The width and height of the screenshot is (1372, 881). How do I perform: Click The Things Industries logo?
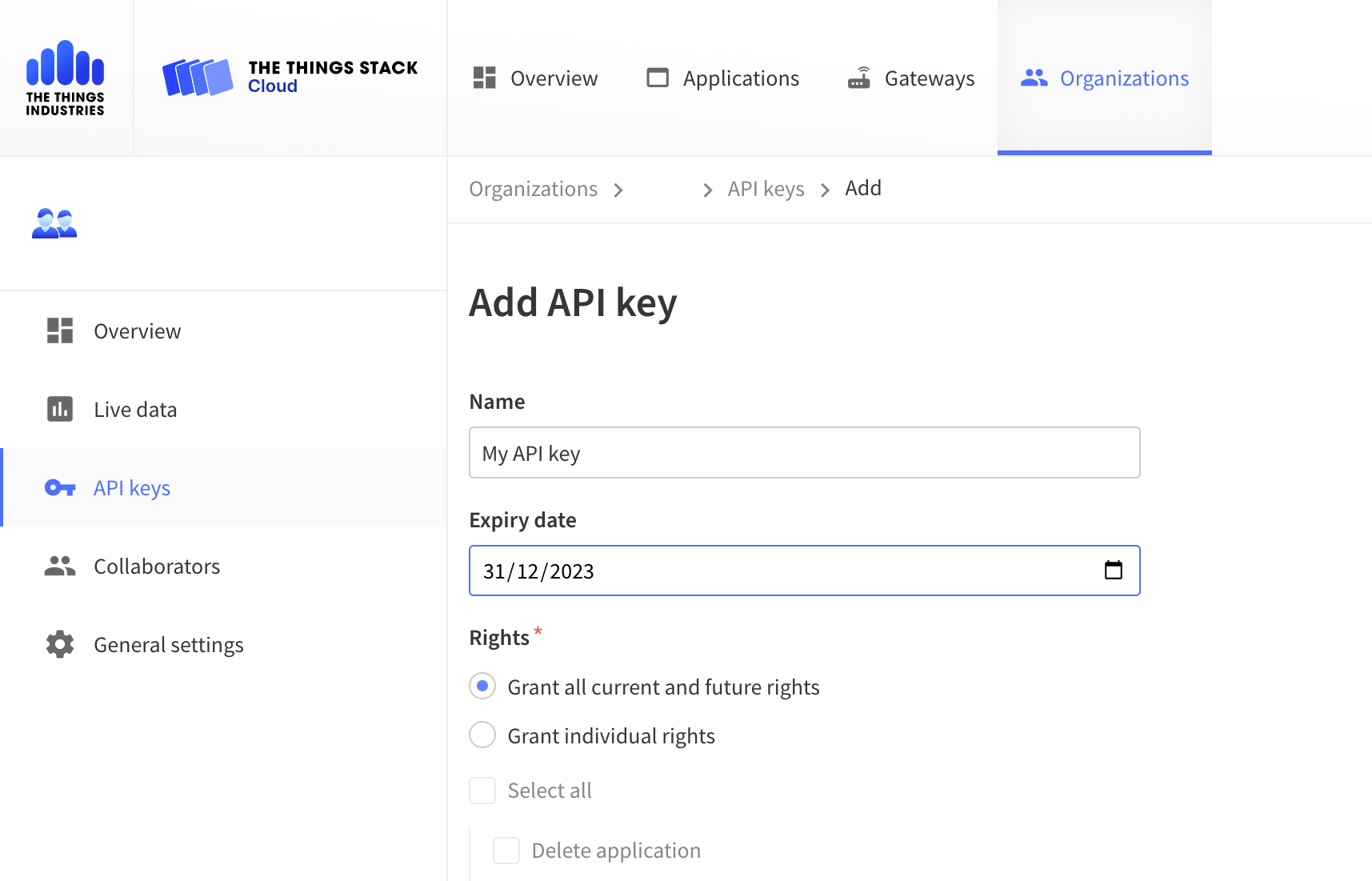[x=65, y=77]
